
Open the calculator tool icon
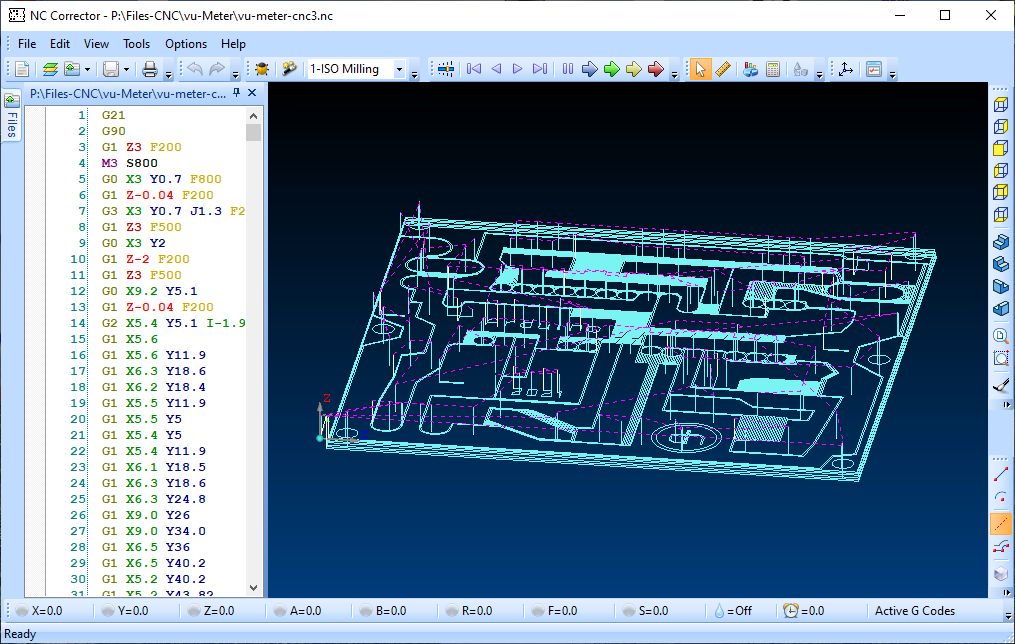click(x=773, y=69)
